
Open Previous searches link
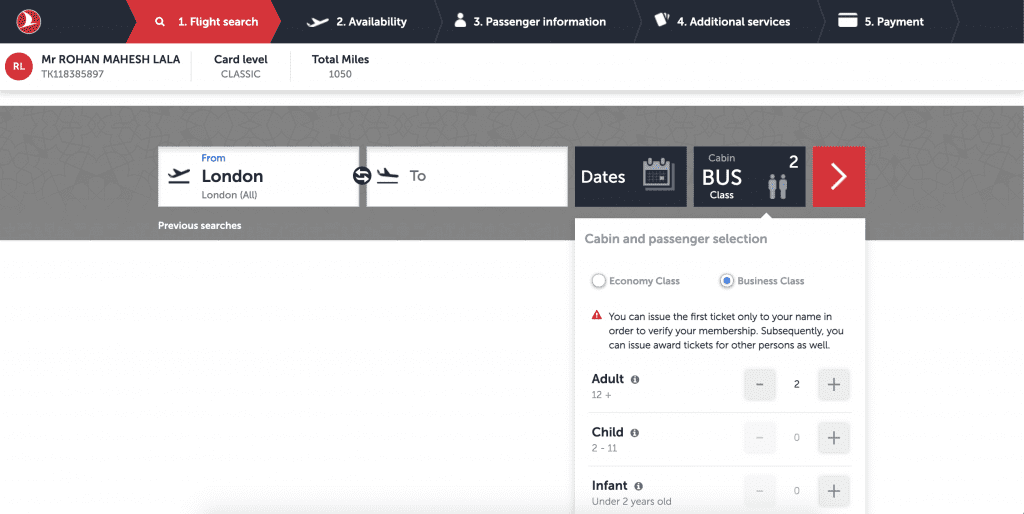pos(200,225)
